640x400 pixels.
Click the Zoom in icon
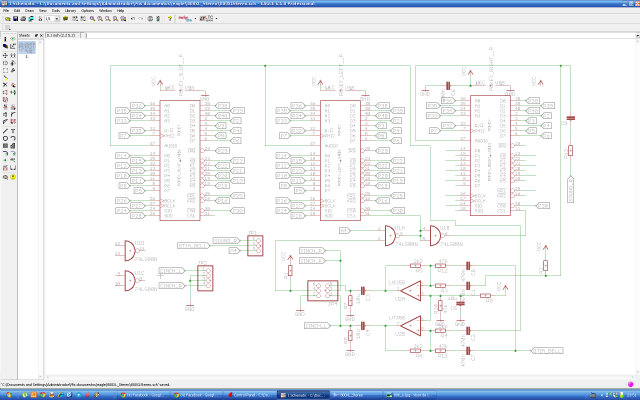pos(100,19)
